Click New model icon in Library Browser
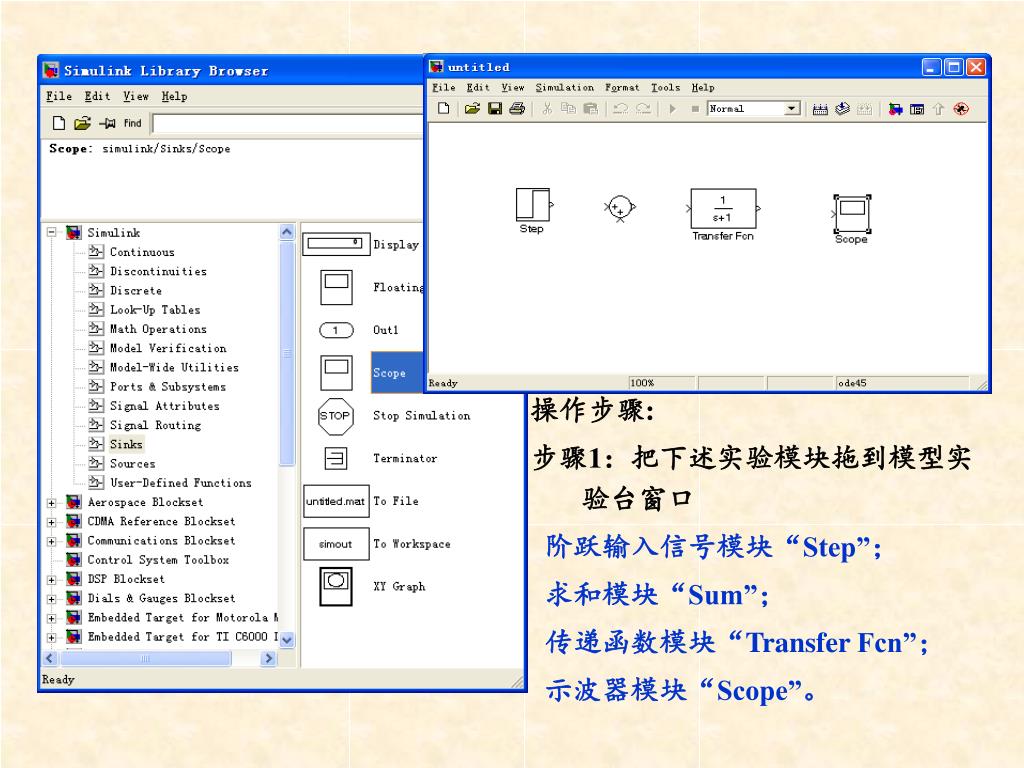This screenshot has width=1024, height=768. [59, 123]
